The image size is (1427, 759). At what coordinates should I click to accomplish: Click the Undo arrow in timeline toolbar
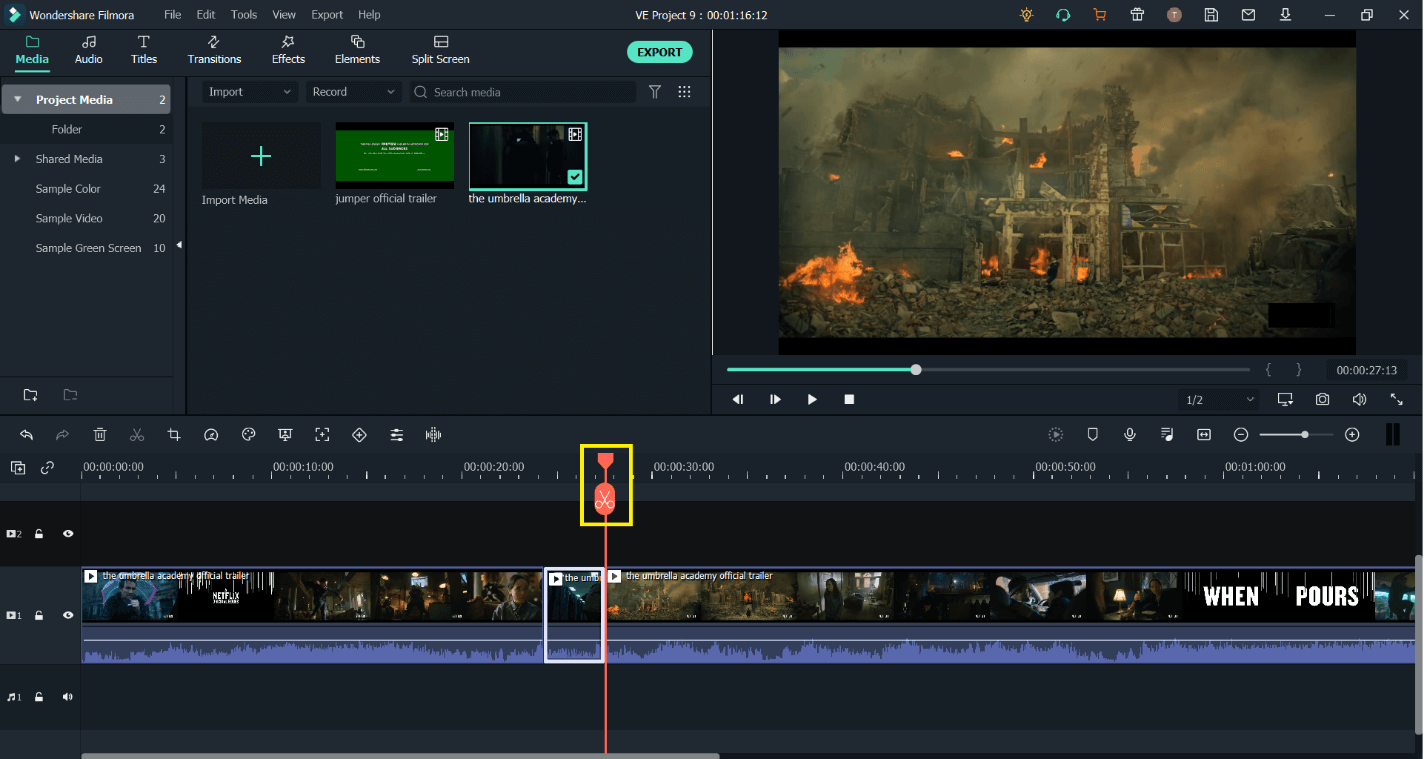(x=27, y=435)
